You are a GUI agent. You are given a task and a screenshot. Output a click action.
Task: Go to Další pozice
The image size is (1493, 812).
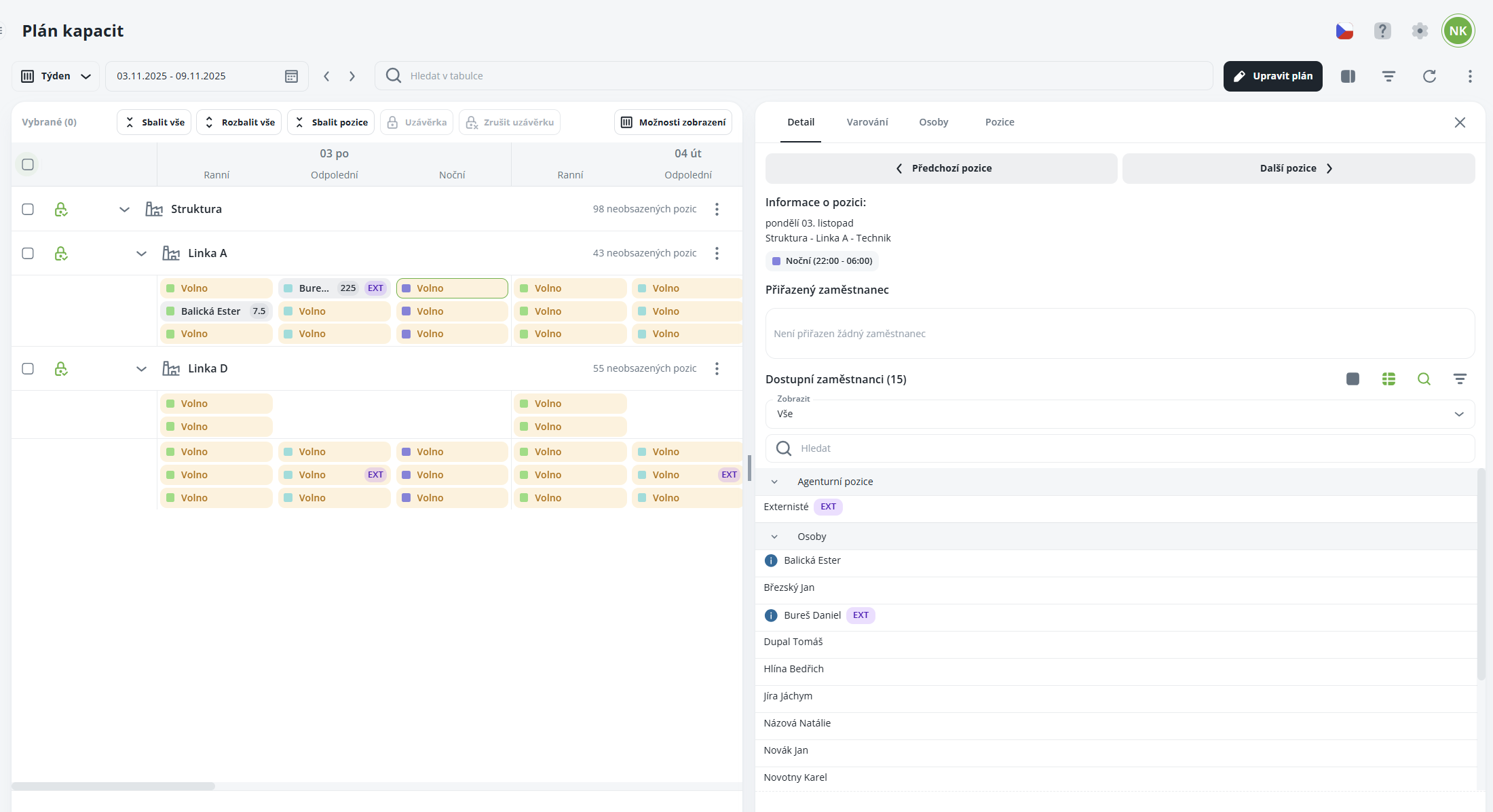[x=1298, y=168]
